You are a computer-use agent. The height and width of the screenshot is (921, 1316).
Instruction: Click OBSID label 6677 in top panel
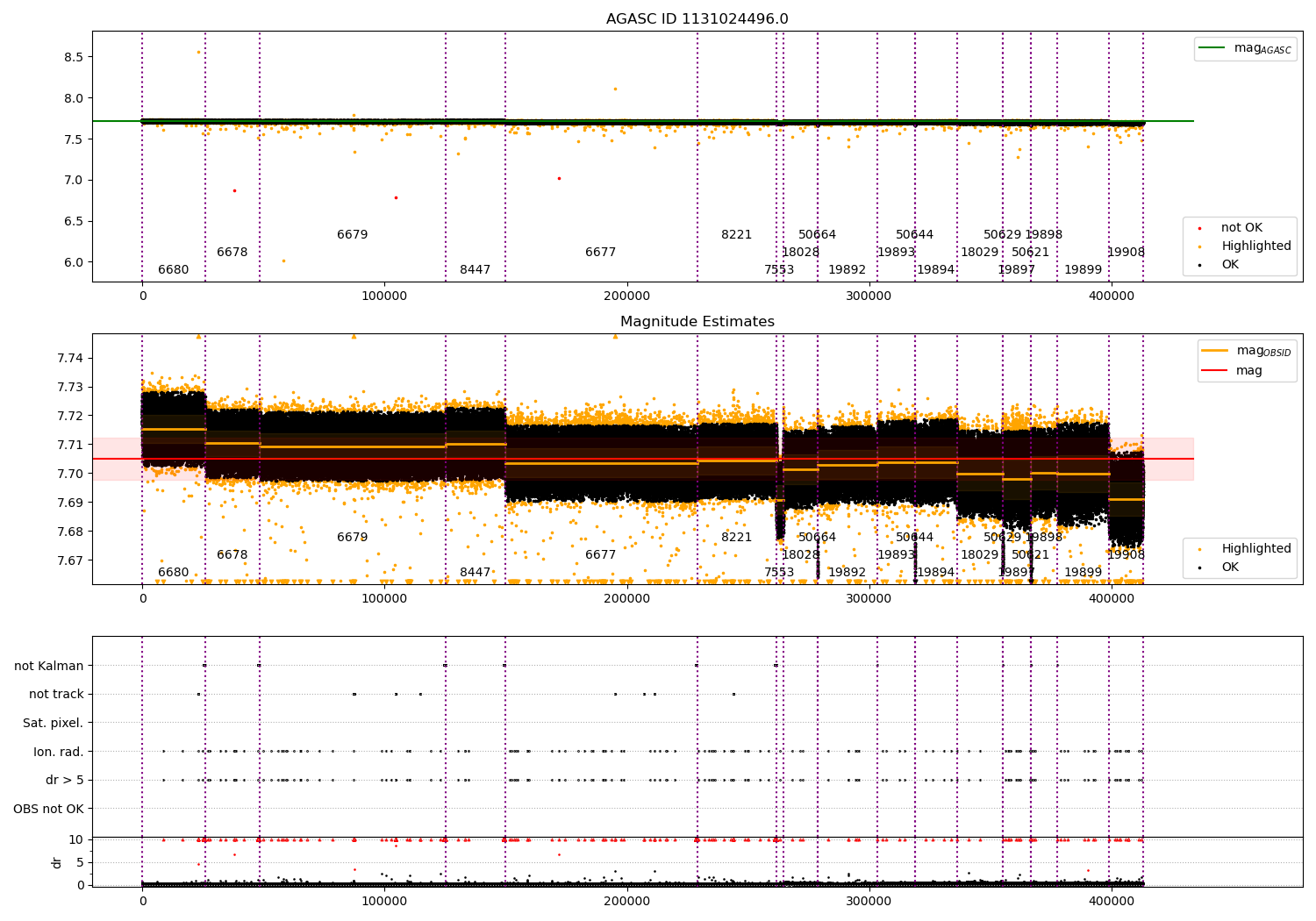[601, 253]
